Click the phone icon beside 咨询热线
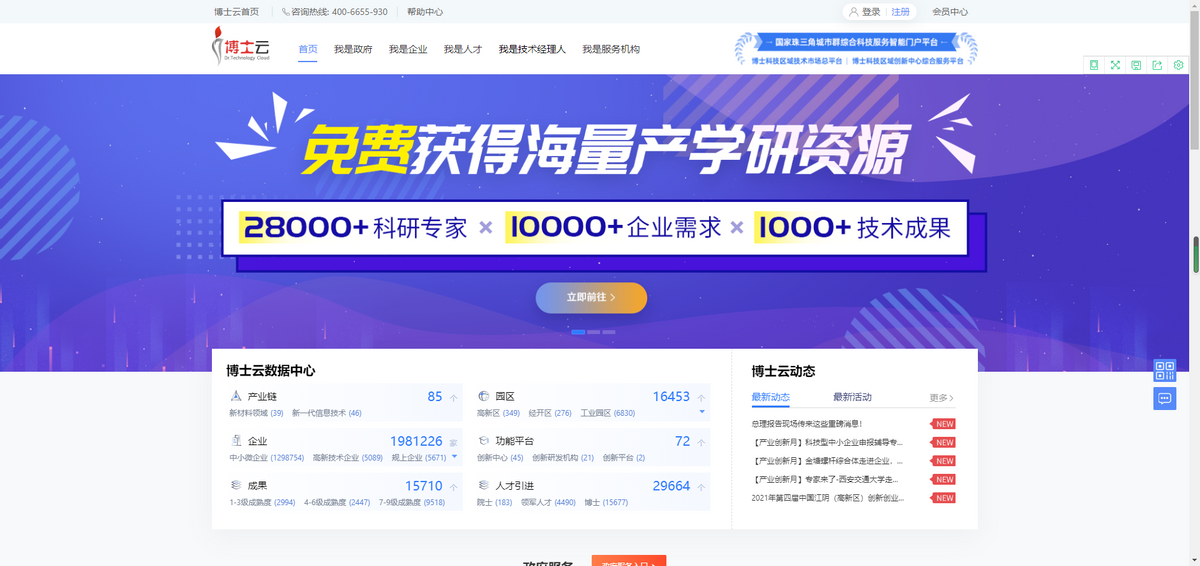The image size is (1200, 566). pos(286,12)
